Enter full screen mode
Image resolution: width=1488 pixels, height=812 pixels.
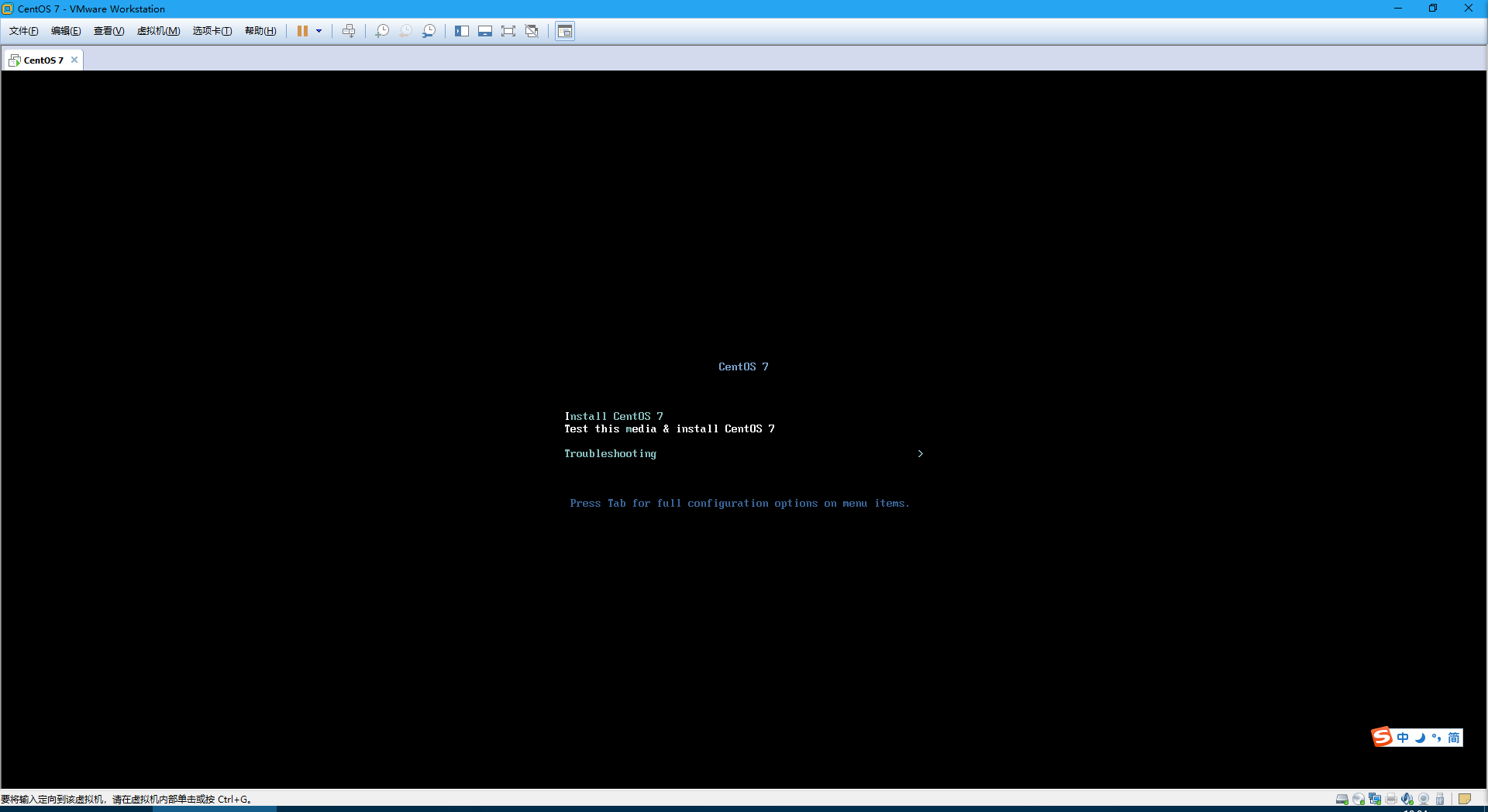[x=508, y=31]
